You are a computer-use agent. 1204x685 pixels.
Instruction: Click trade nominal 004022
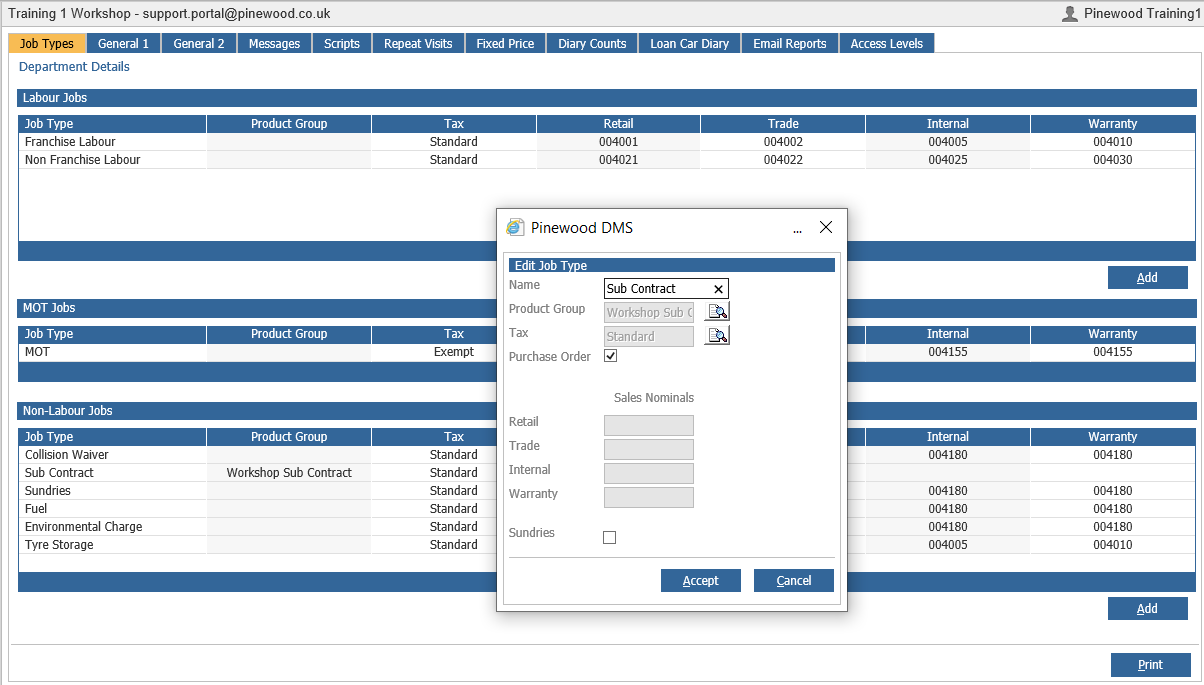click(783, 160)
